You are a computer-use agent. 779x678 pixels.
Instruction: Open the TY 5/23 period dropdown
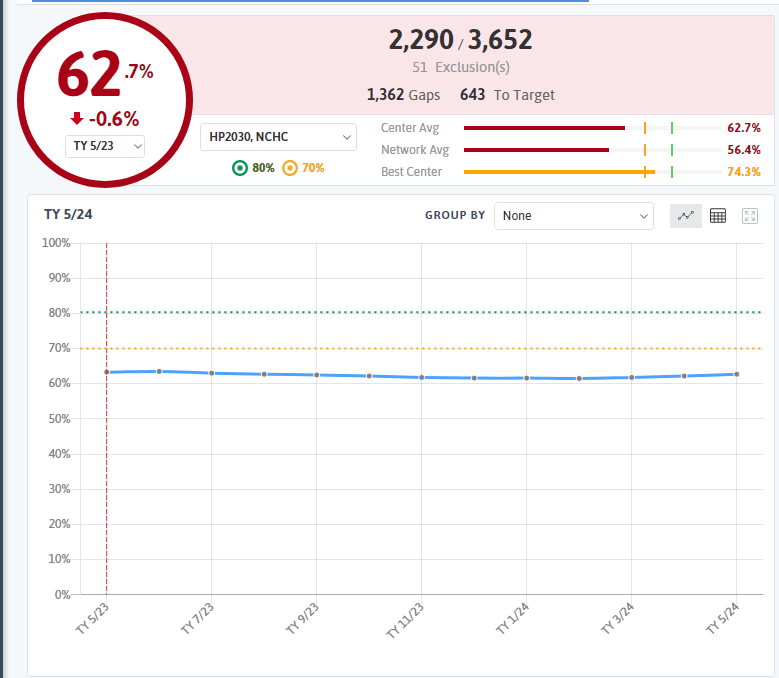coord(105,146)
